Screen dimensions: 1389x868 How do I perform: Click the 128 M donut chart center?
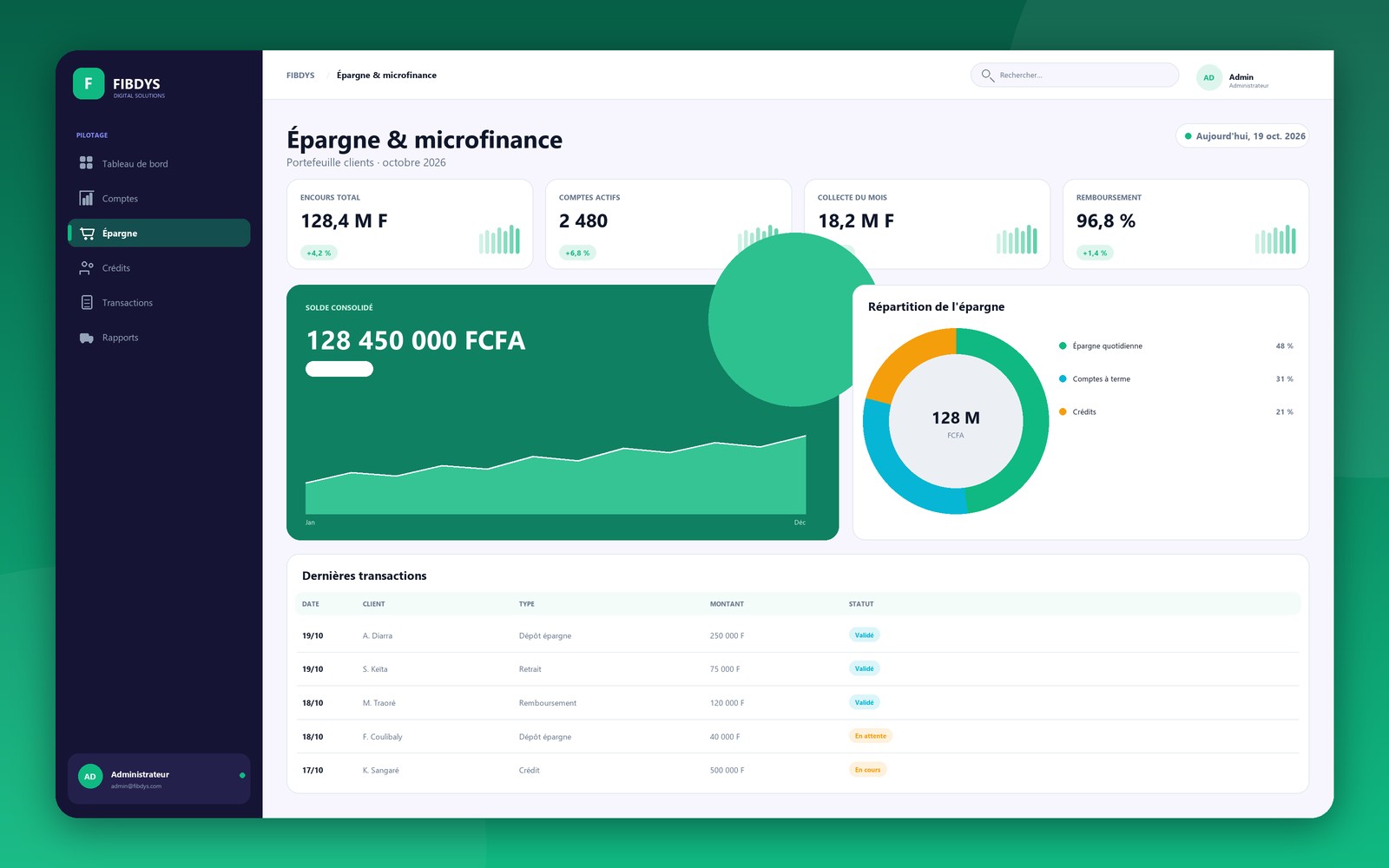click(x=956, y=421)
